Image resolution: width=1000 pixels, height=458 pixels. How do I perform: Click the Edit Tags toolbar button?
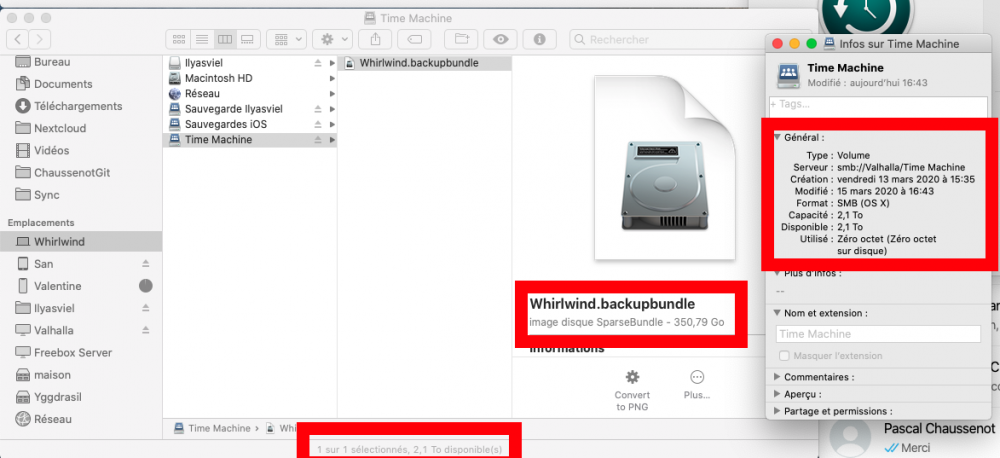(414, 39)
